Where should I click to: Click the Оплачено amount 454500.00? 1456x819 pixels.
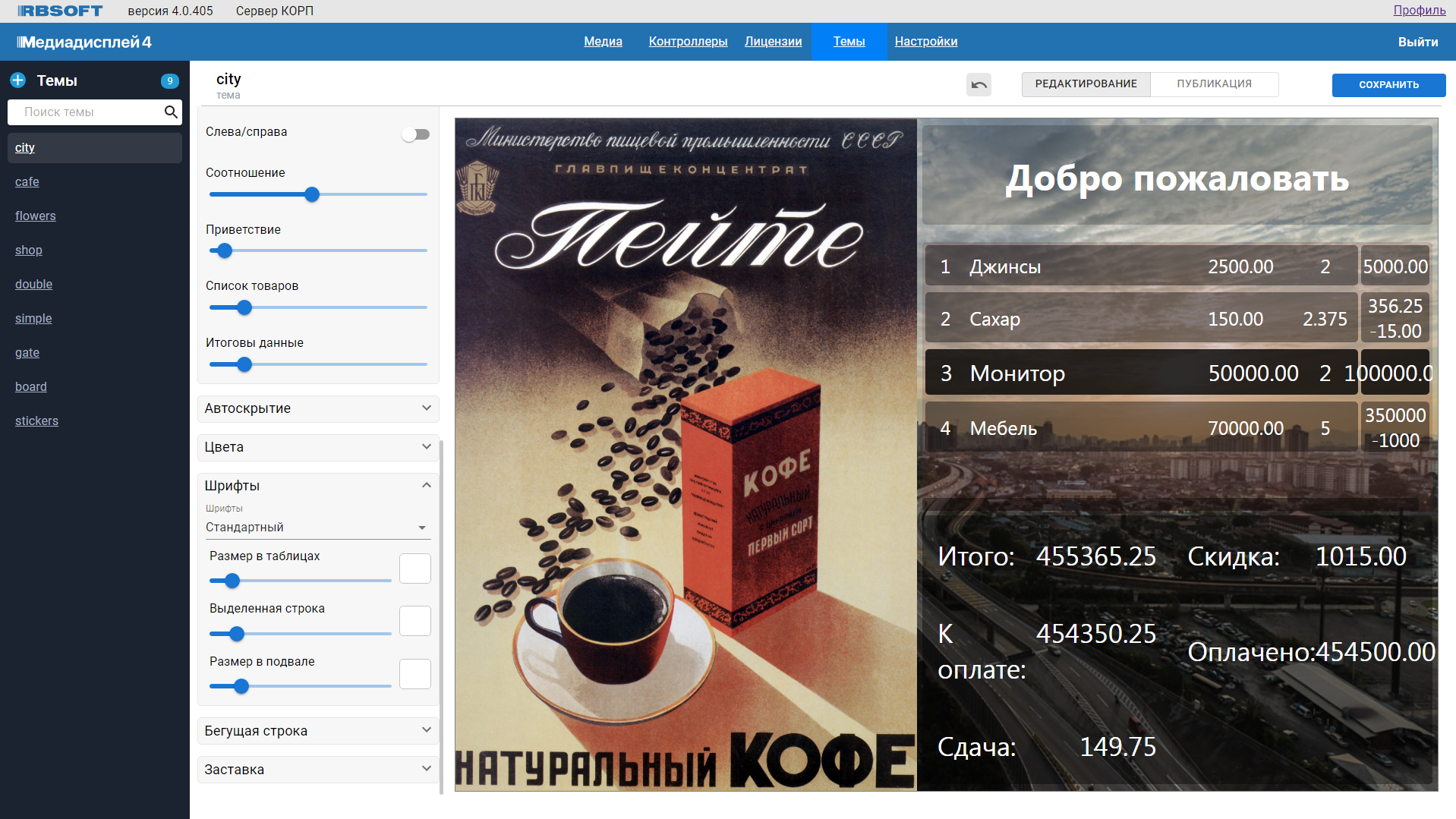click(1375, 652)
